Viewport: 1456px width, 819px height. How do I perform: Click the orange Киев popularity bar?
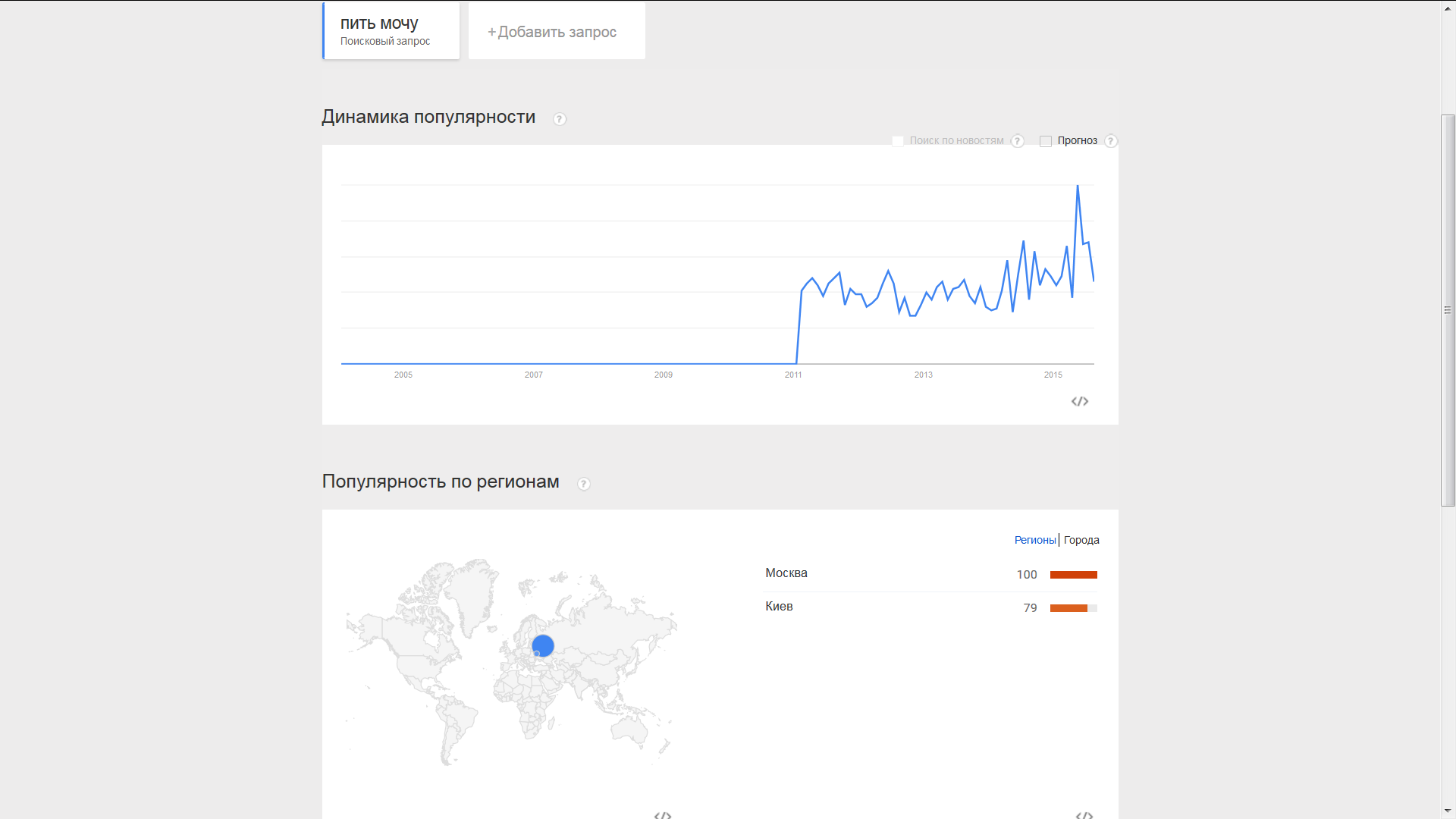coord(1068,608)
